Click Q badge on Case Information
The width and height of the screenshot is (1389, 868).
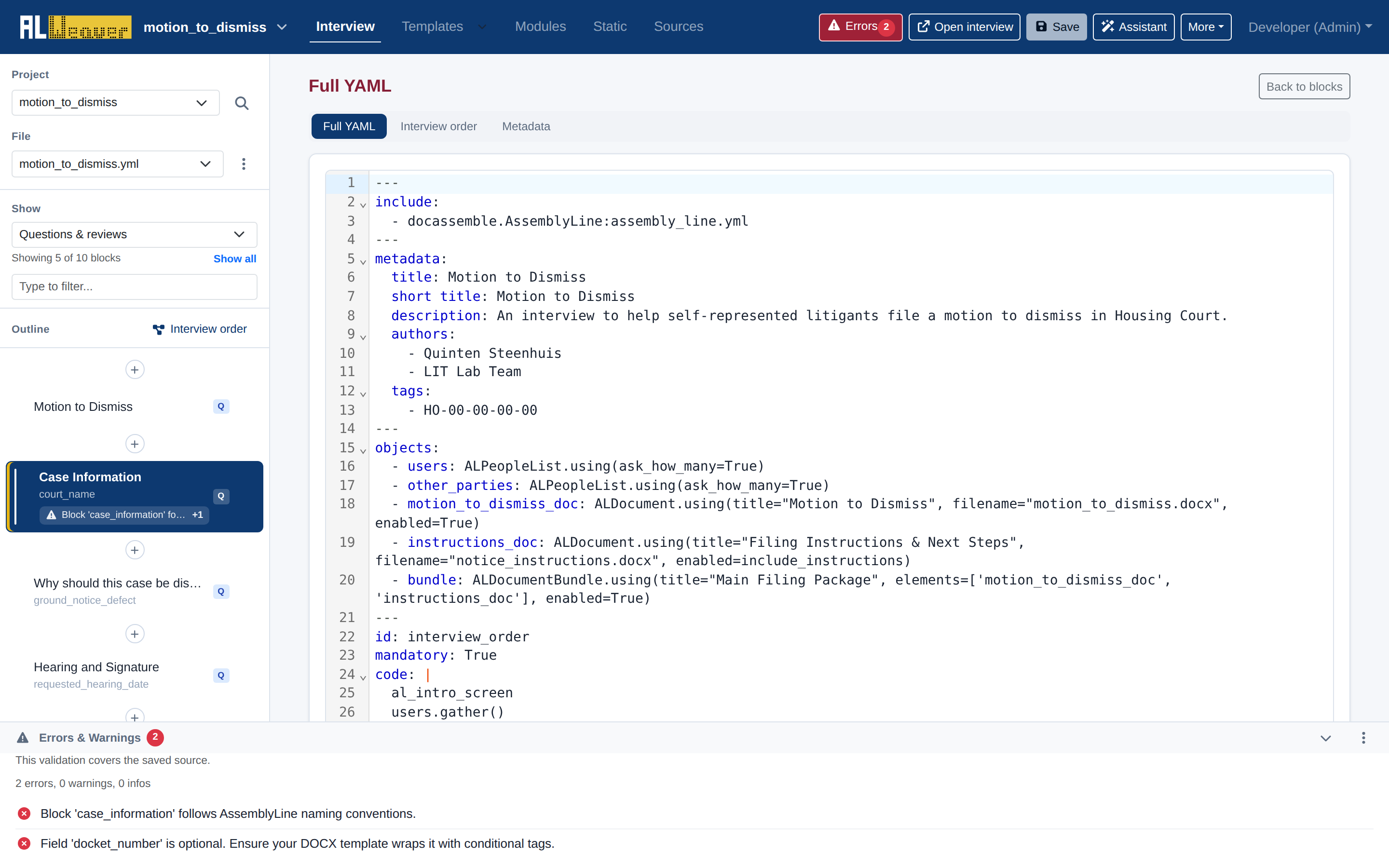tap(221, 496)
